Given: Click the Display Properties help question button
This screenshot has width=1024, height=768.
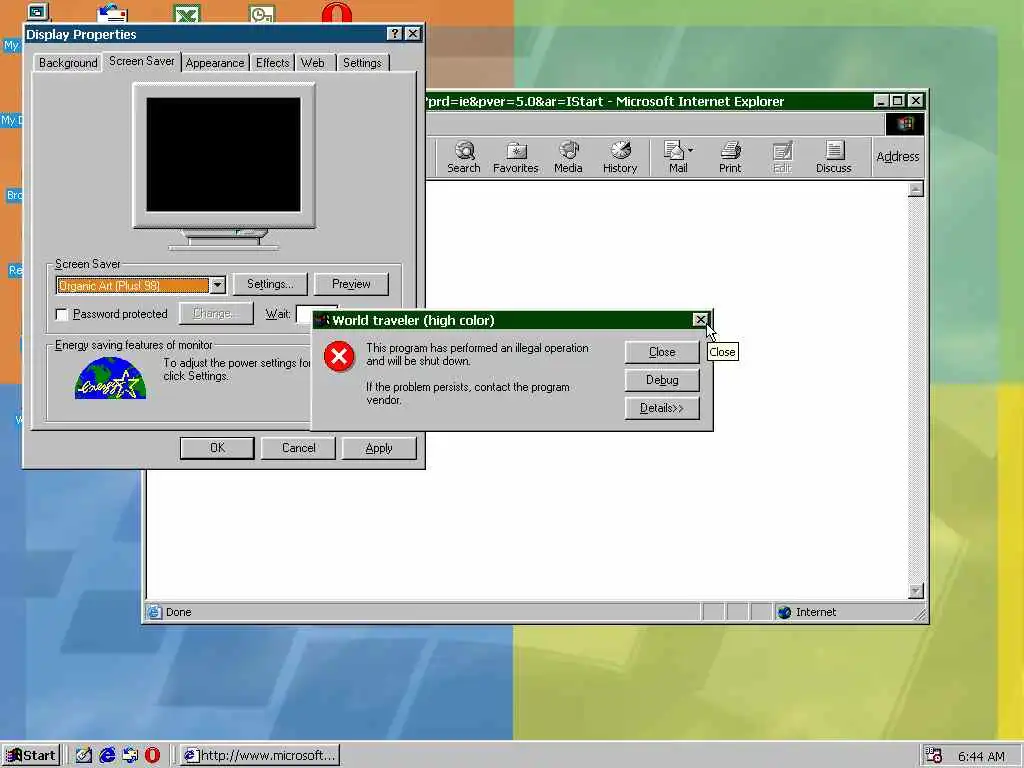Looking at the screenshot, I should pos(394,34).
